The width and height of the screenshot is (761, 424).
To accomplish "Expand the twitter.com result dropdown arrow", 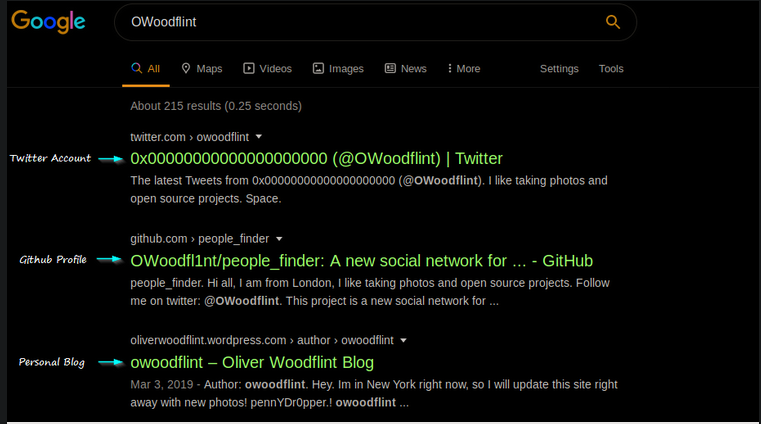I will pos(258,136).
